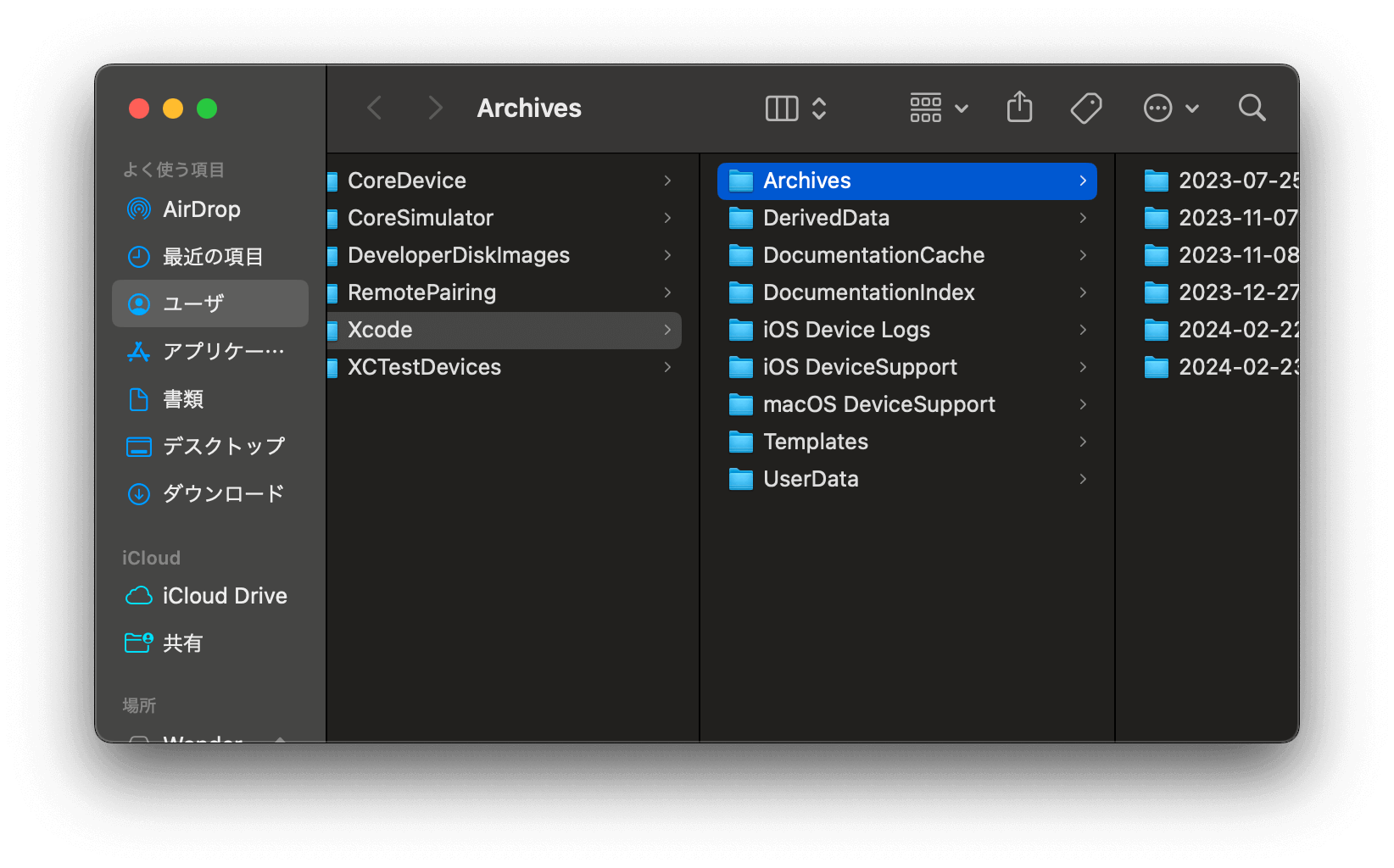This screenshot has width=1394, height=868.
Task: Click the yellow minimize window button
Action: click(173, 108)
